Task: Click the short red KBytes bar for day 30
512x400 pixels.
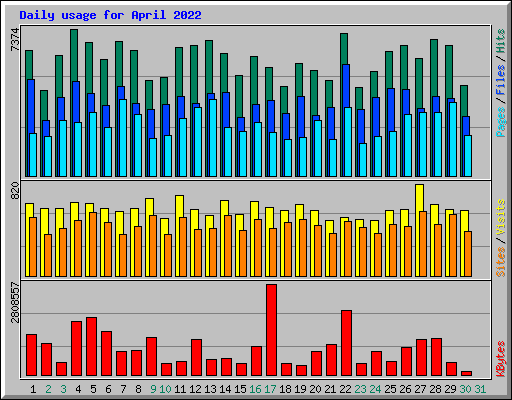Action: point(466,374)
